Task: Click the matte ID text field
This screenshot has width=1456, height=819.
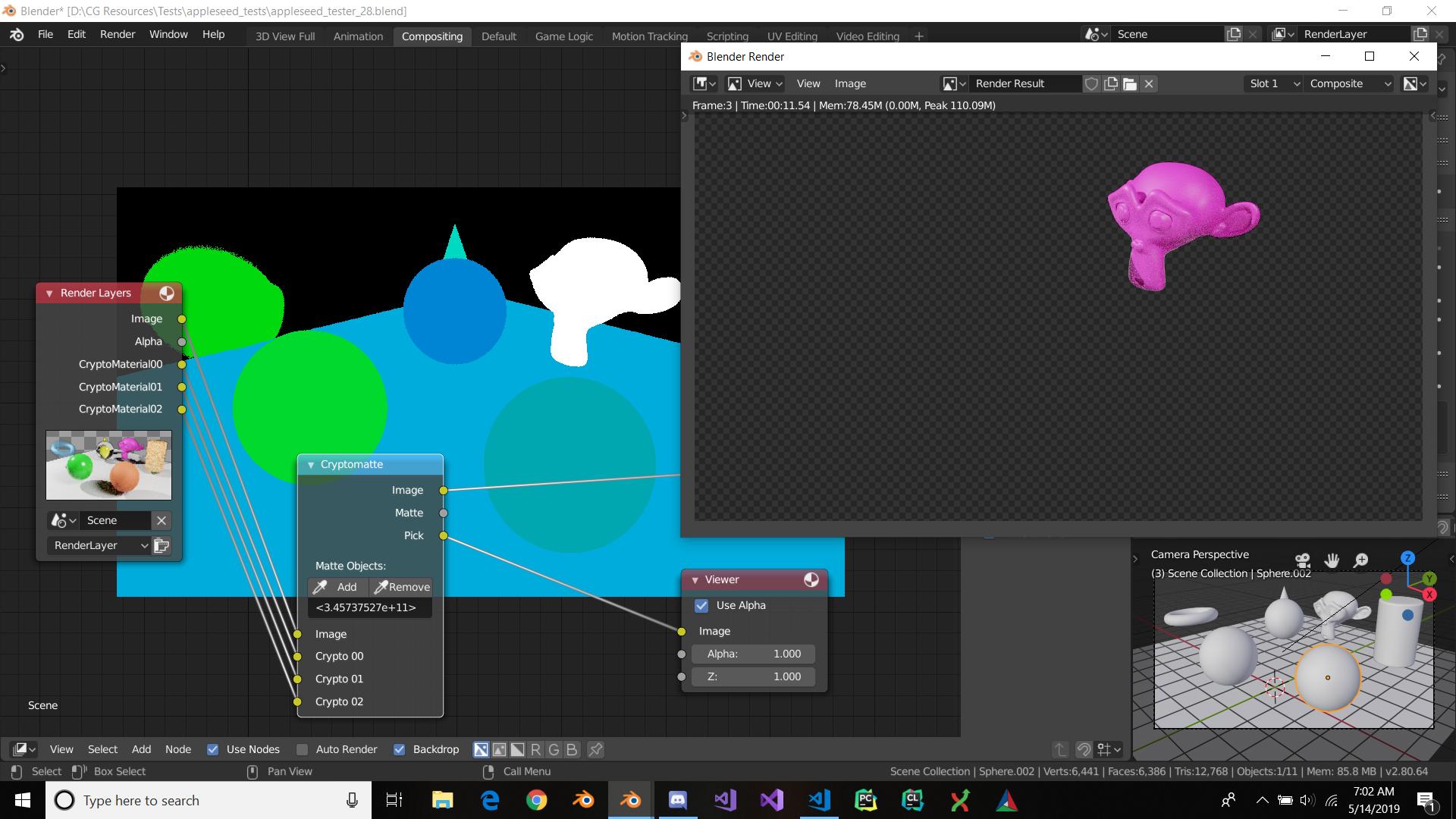Action: [x=370, y=607]
